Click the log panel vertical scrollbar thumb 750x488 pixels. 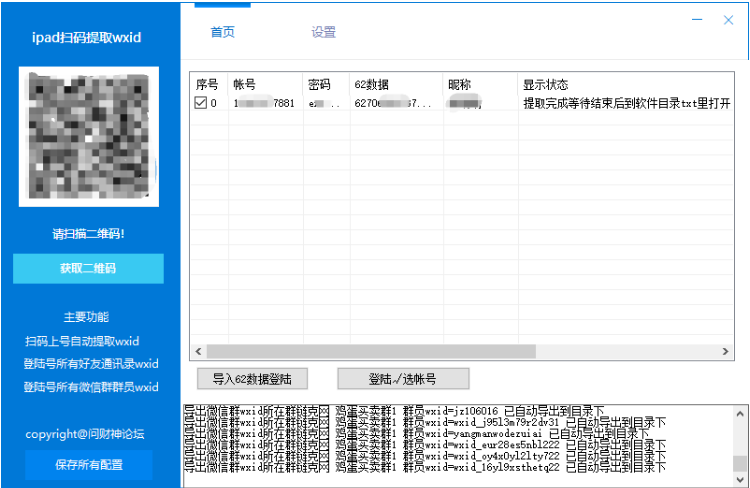click(740, 463)
